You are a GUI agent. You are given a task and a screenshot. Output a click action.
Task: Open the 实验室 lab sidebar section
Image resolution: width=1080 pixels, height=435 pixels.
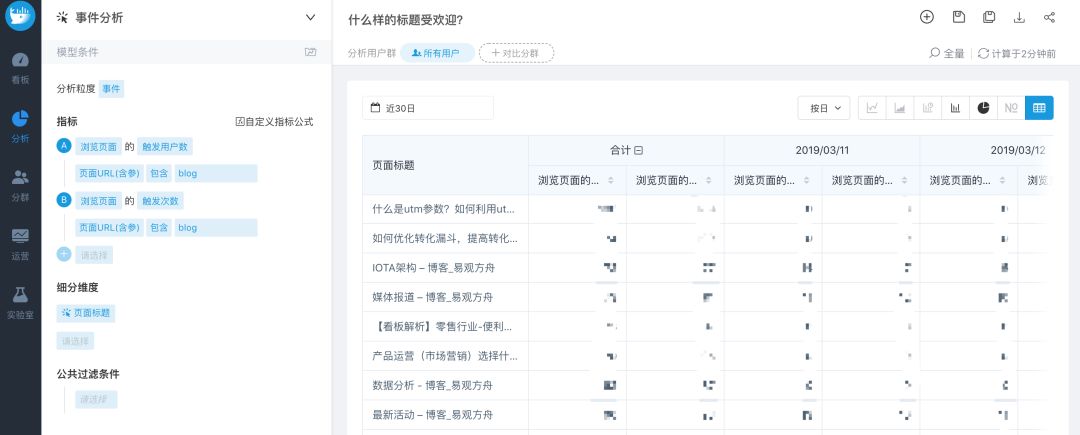(20, 300)
